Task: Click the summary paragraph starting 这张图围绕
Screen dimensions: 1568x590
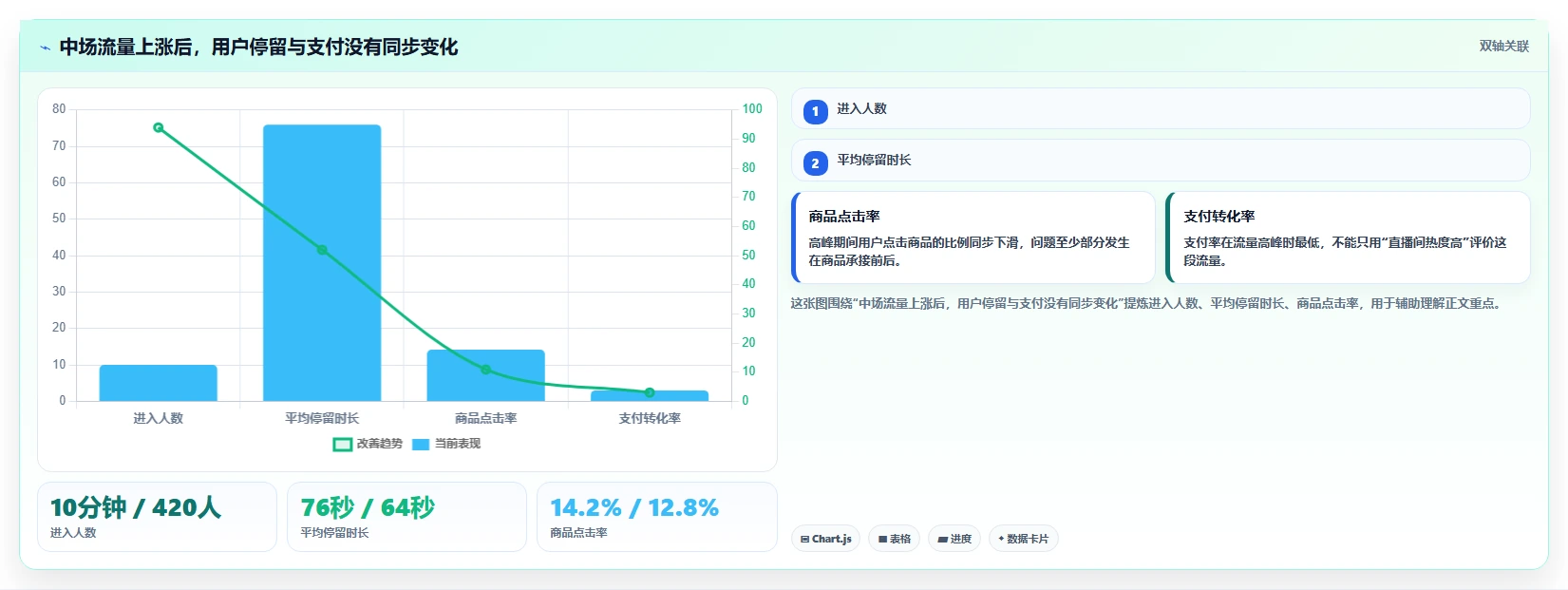Action: [1147, 304]
